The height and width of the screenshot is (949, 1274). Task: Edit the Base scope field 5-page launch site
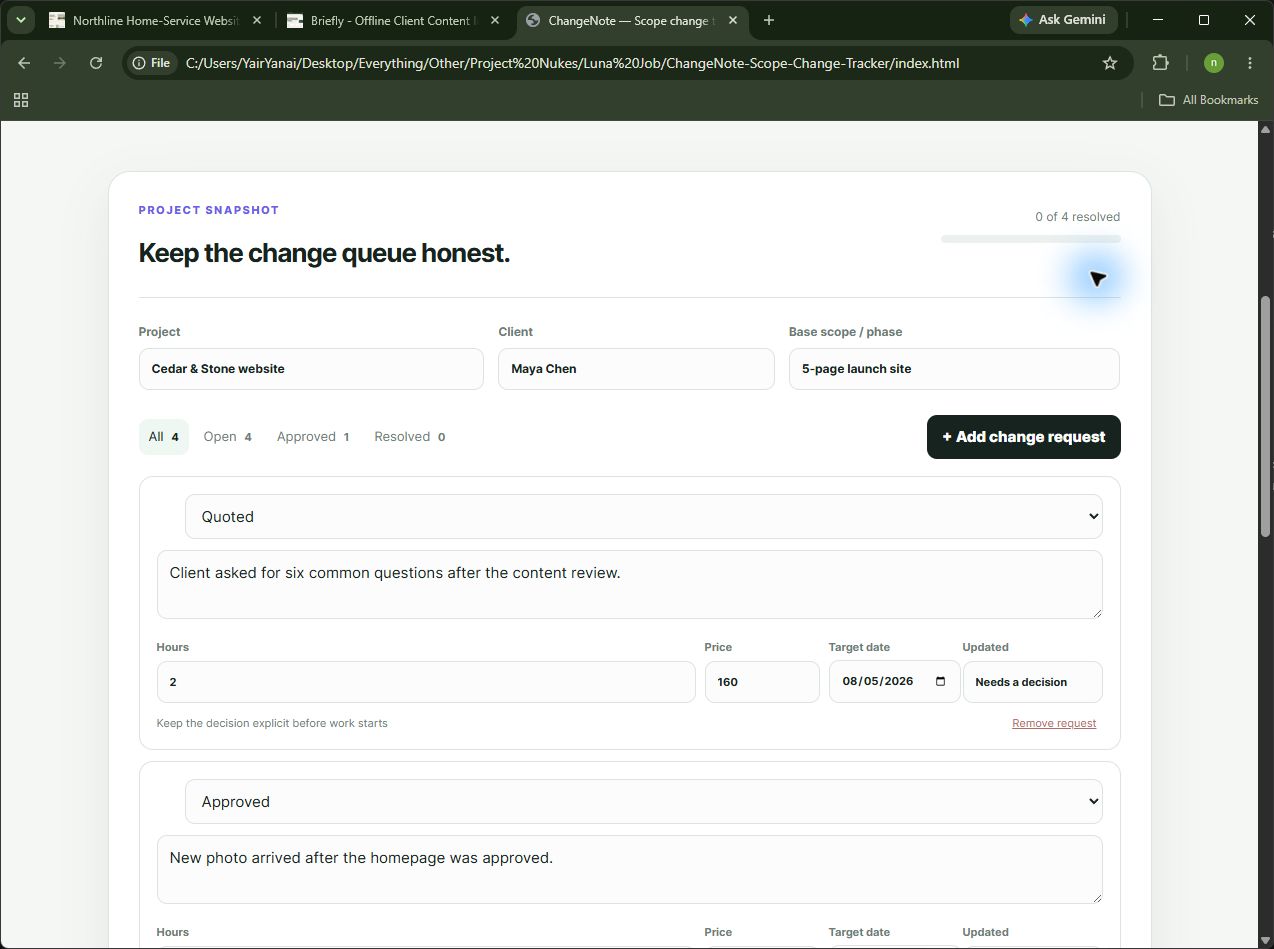954,369
